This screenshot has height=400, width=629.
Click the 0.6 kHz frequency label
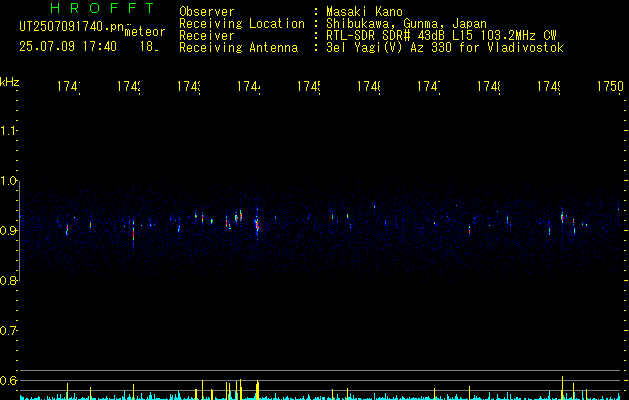tap(9, 380)
